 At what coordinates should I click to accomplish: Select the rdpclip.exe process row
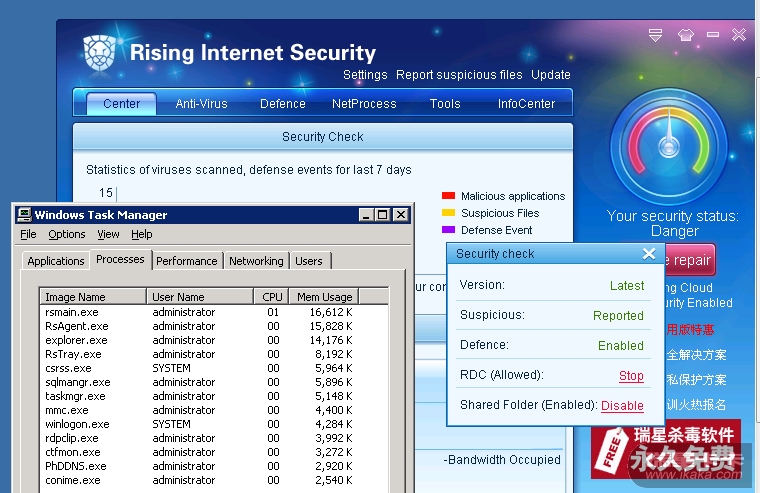pyautogui.click(x=213, y=438)
